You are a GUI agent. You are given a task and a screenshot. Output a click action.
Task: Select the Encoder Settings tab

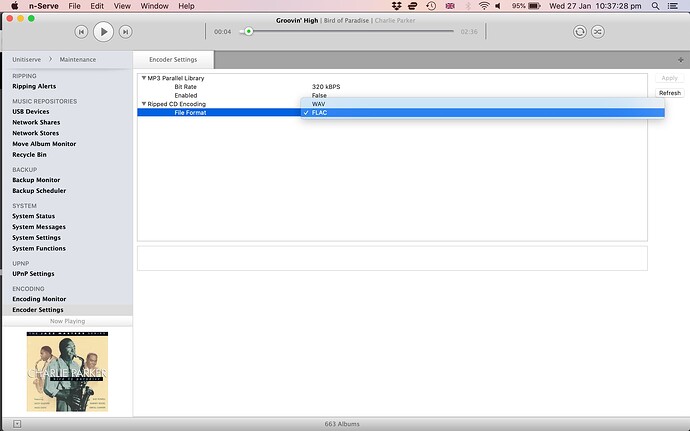pyautogui.click(x=173, y=59)
